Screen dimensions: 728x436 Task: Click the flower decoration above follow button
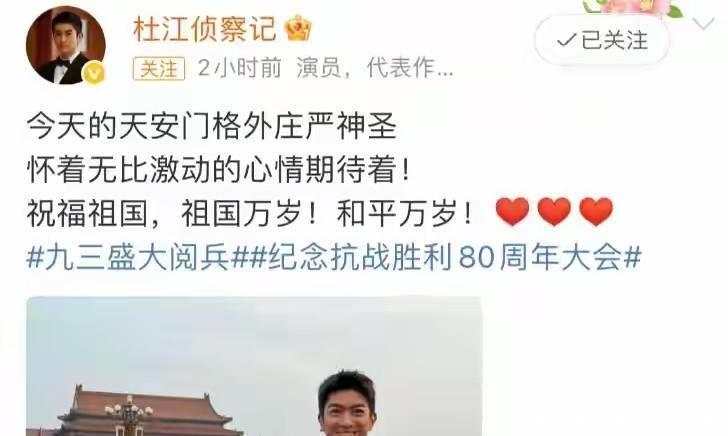tap(633, 7)
